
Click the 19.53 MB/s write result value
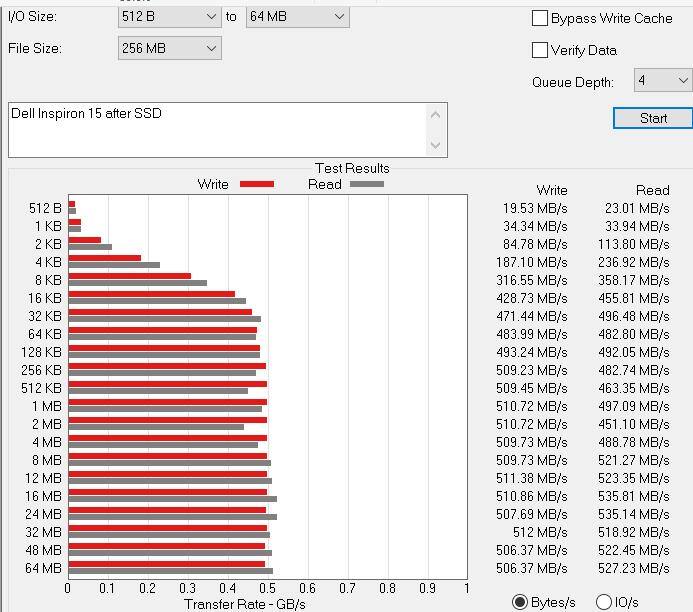pyautogui.click(x=534, y=209)
